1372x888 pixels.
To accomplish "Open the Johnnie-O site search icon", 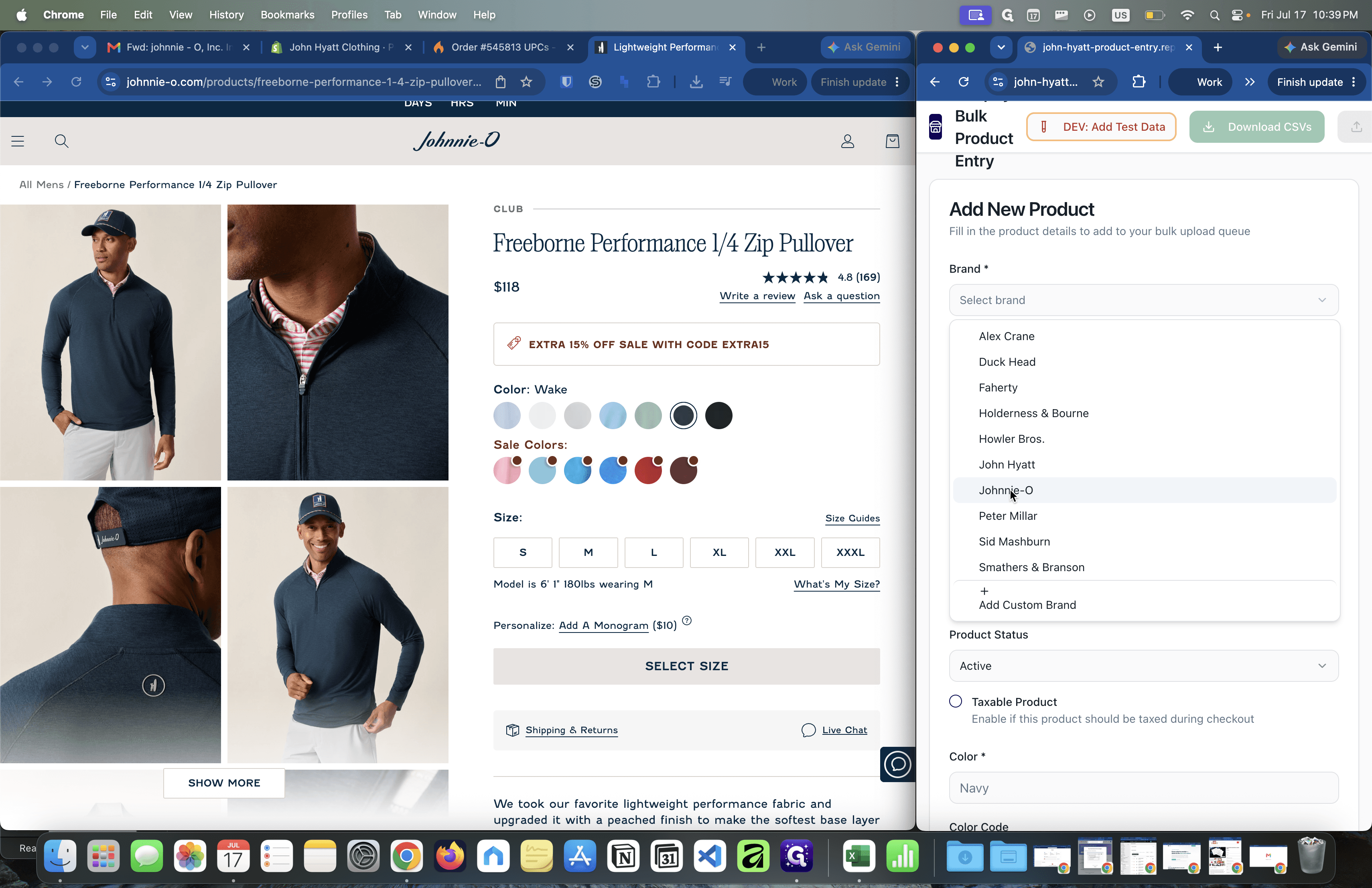I will (x=62, y=141).
